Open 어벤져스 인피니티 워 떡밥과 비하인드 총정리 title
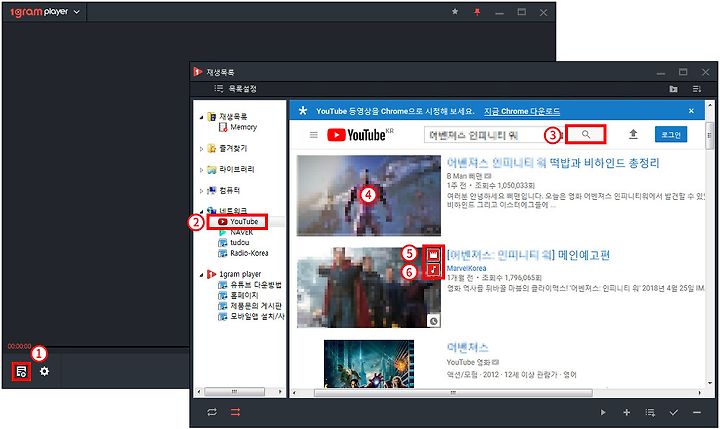This screenshot has width=720, height=429. [553, 163]
